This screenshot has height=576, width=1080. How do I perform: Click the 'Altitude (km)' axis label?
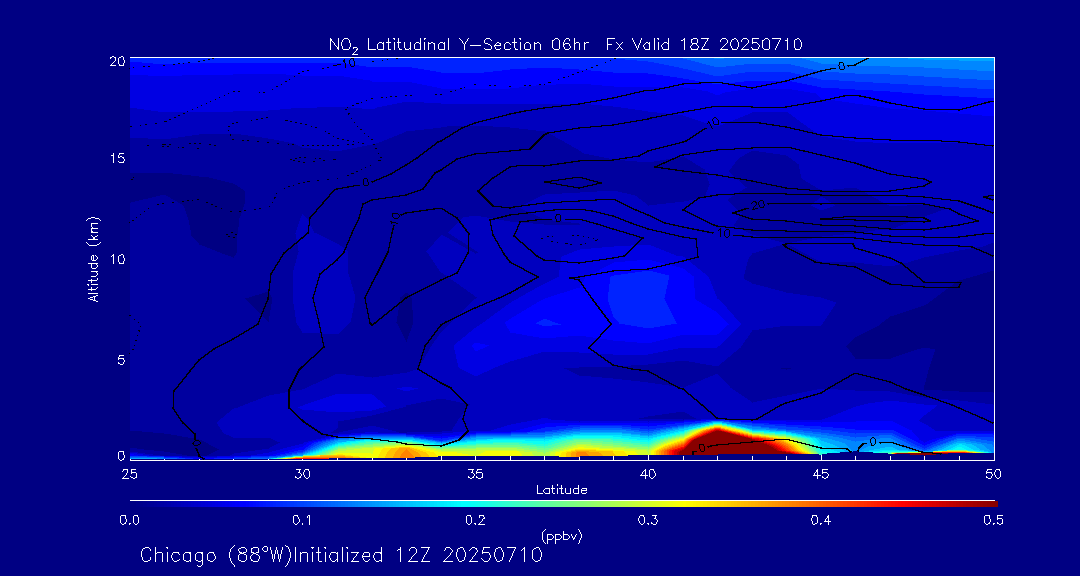[x=92, y=258]
